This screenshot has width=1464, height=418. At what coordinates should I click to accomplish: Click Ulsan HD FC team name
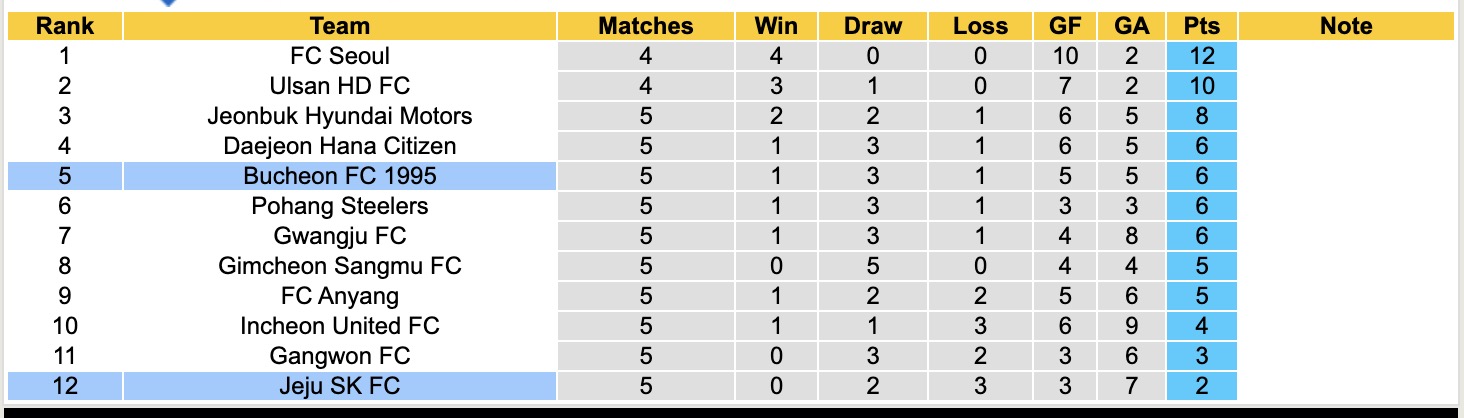(340, 86)
